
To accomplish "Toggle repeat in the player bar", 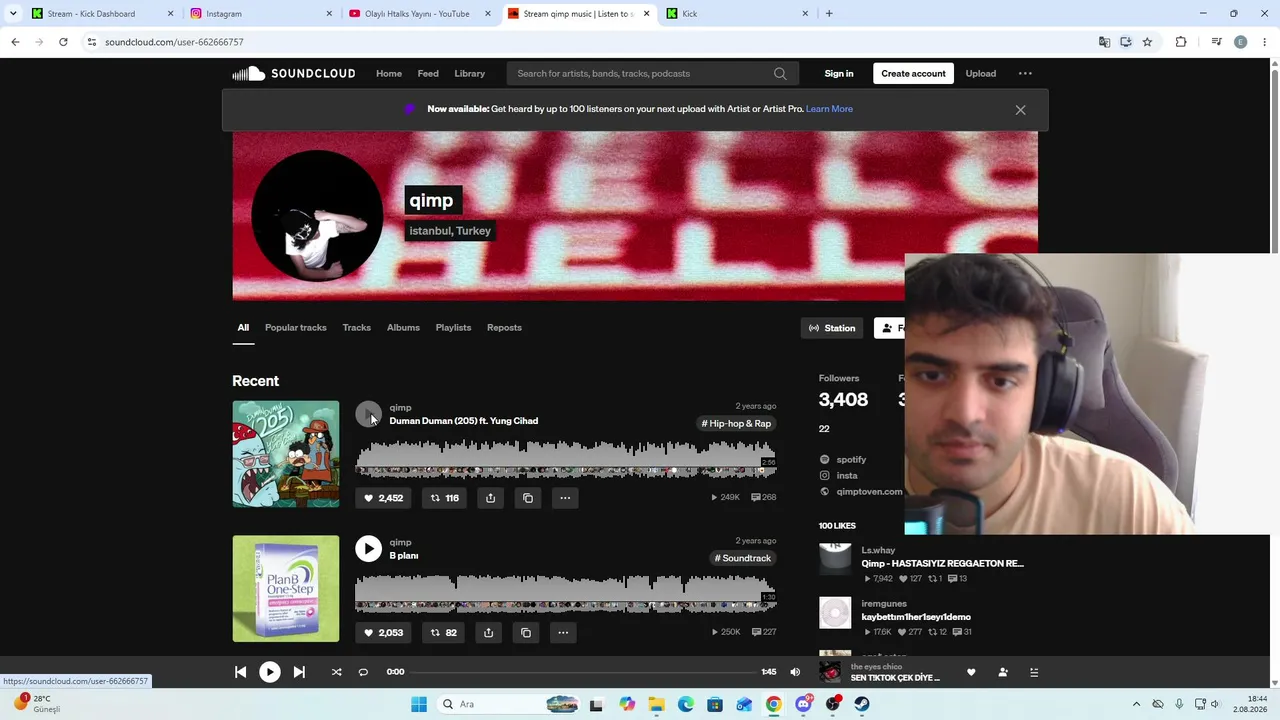I will pyautogui.click(x=363, y=672).
